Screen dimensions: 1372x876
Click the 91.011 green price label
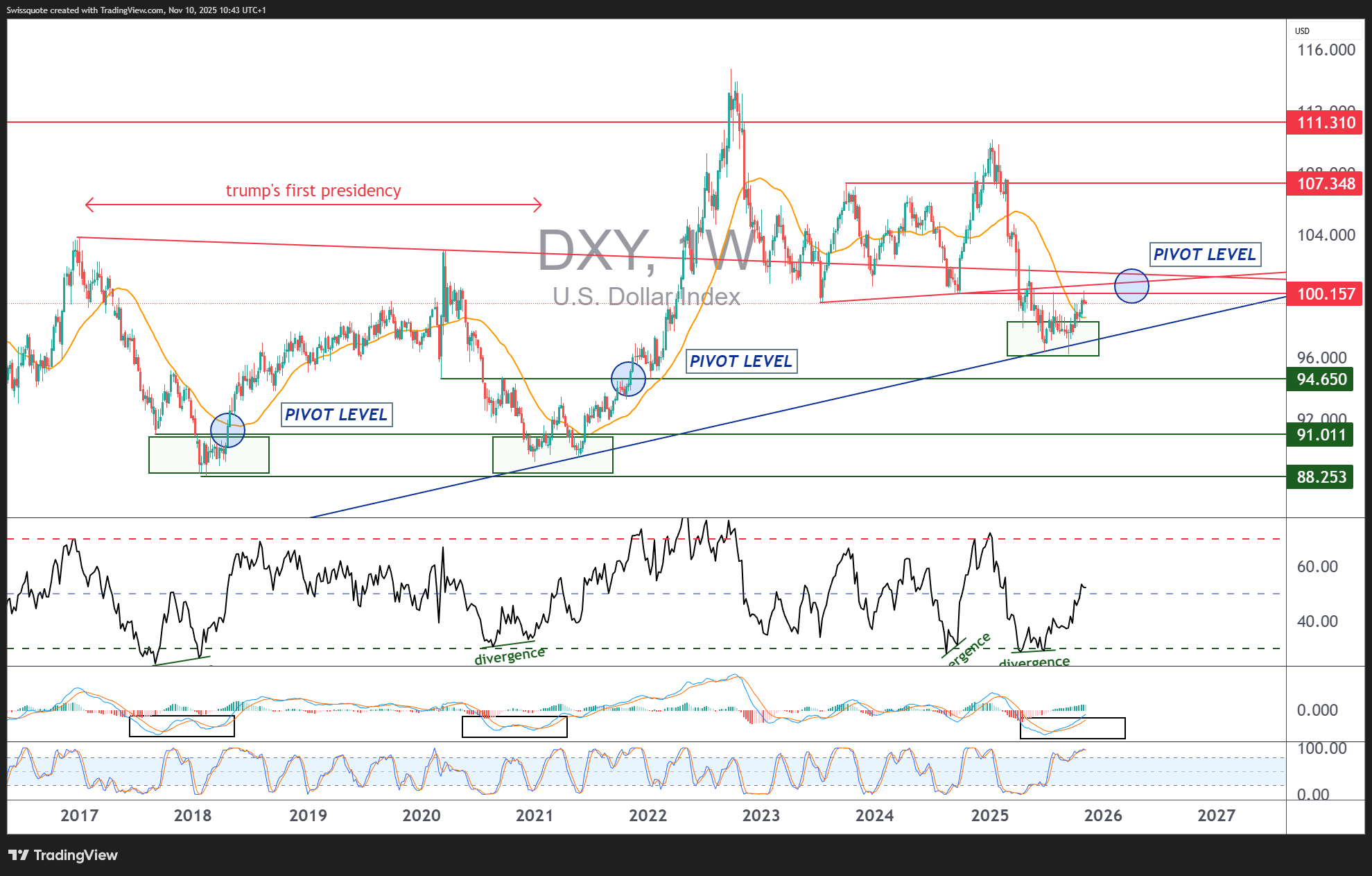1320,435
